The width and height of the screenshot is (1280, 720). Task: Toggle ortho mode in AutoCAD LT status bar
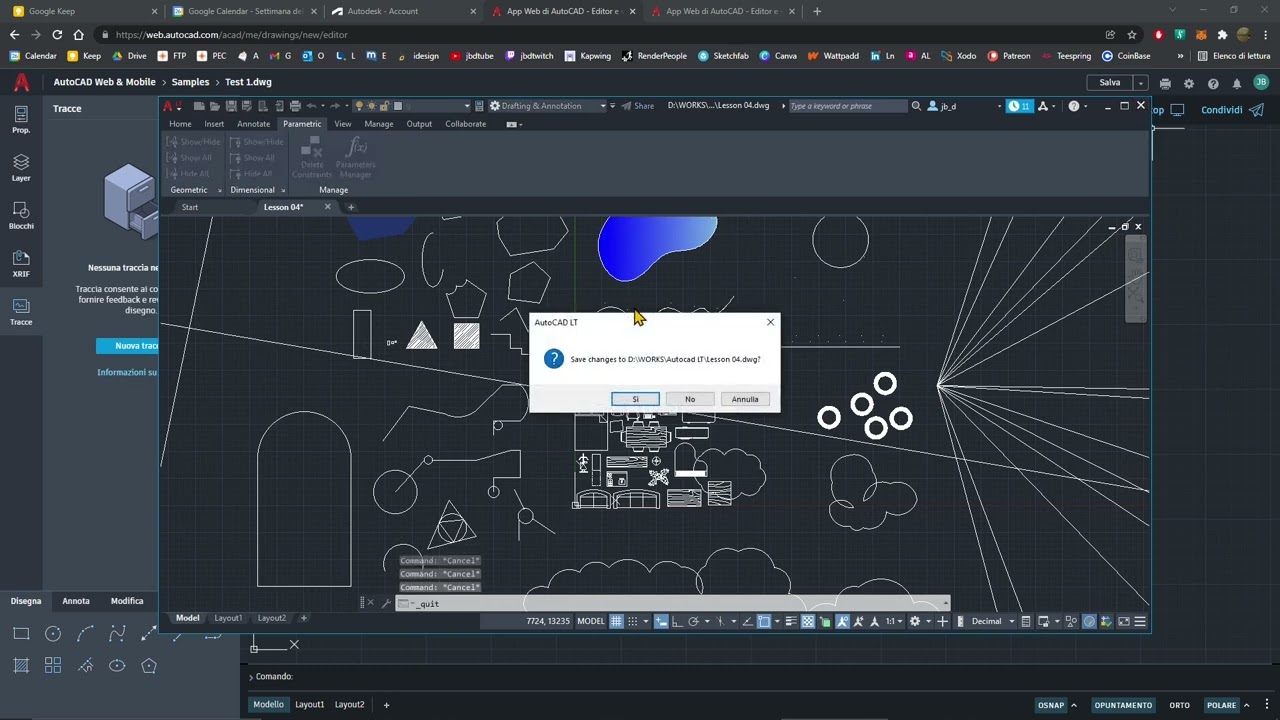[x=678, y=621]
